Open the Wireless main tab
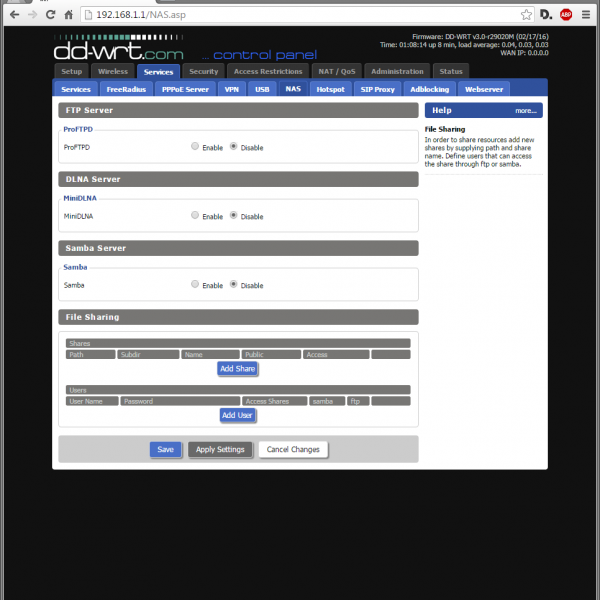The image size is (600, 600). click(x=113, y=72)
